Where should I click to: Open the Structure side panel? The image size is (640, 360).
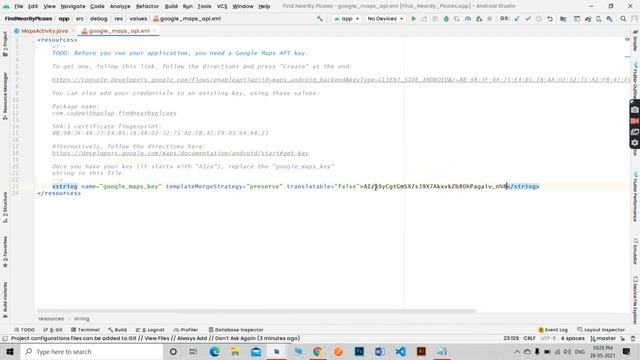point(5,207)
